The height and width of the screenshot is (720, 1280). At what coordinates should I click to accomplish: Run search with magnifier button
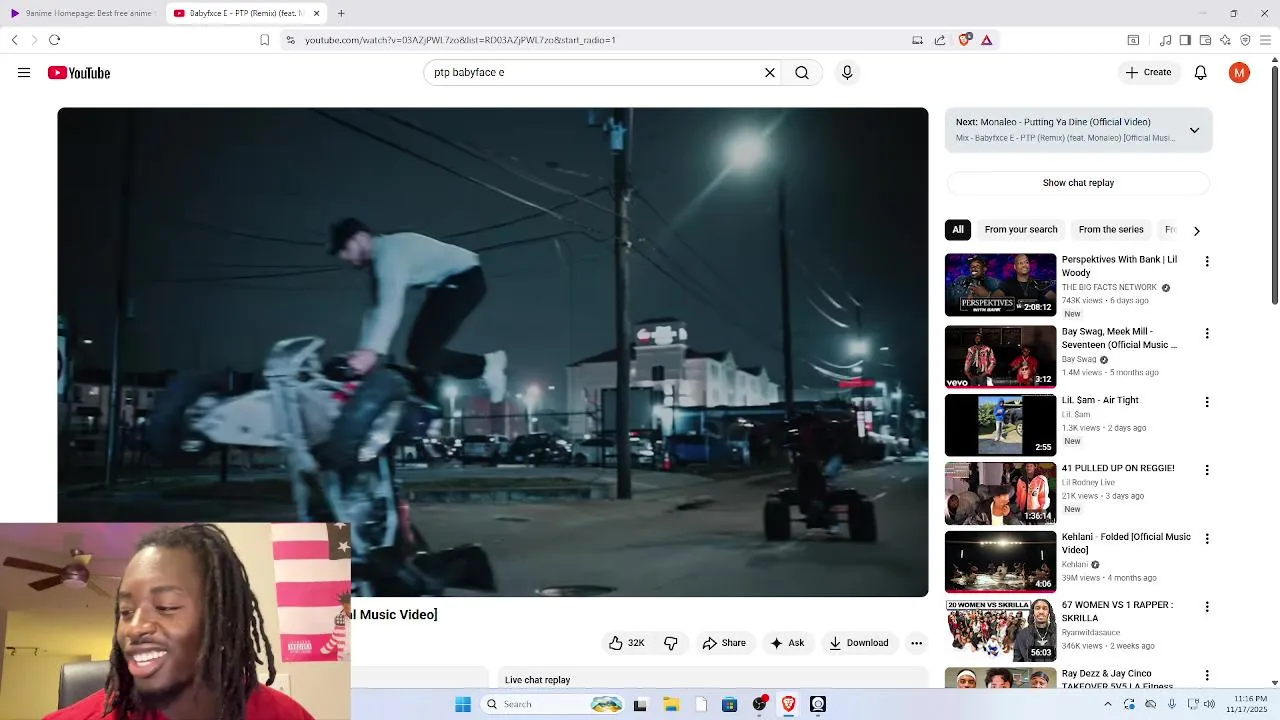(x=802, y=73)
